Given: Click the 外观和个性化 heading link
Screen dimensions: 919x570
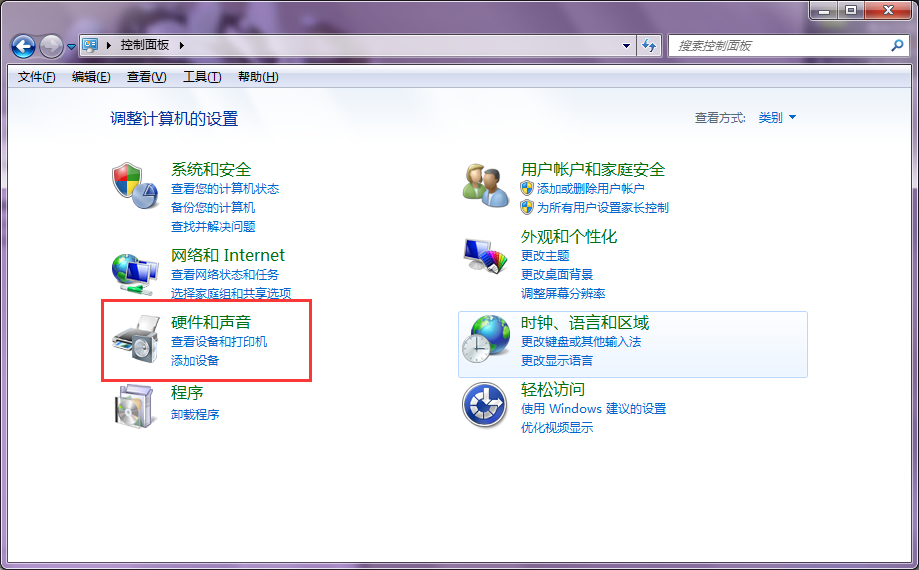Looking at the screenshot, I should coord(569,236).
